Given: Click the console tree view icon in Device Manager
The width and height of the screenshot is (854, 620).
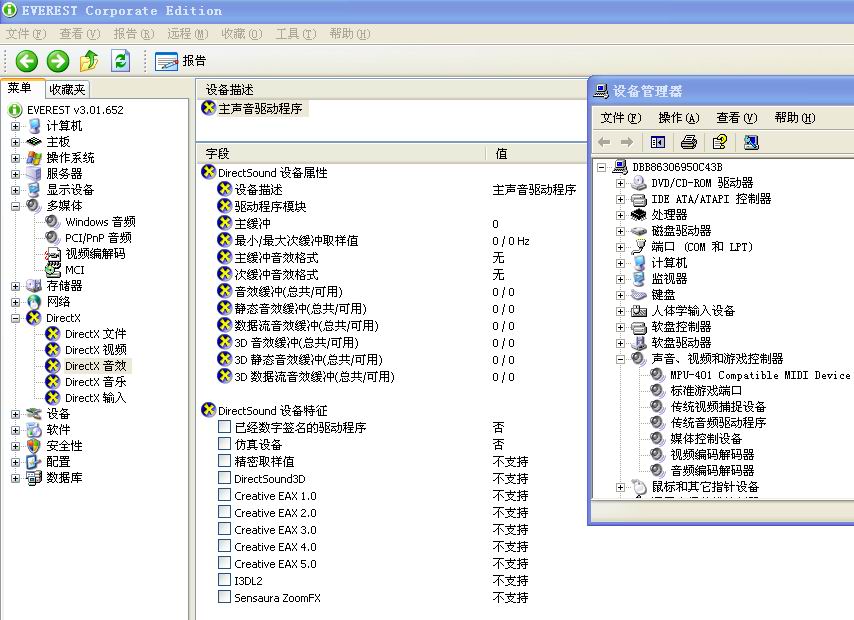Looking at the screenshot, I should [x=658, y=143].
